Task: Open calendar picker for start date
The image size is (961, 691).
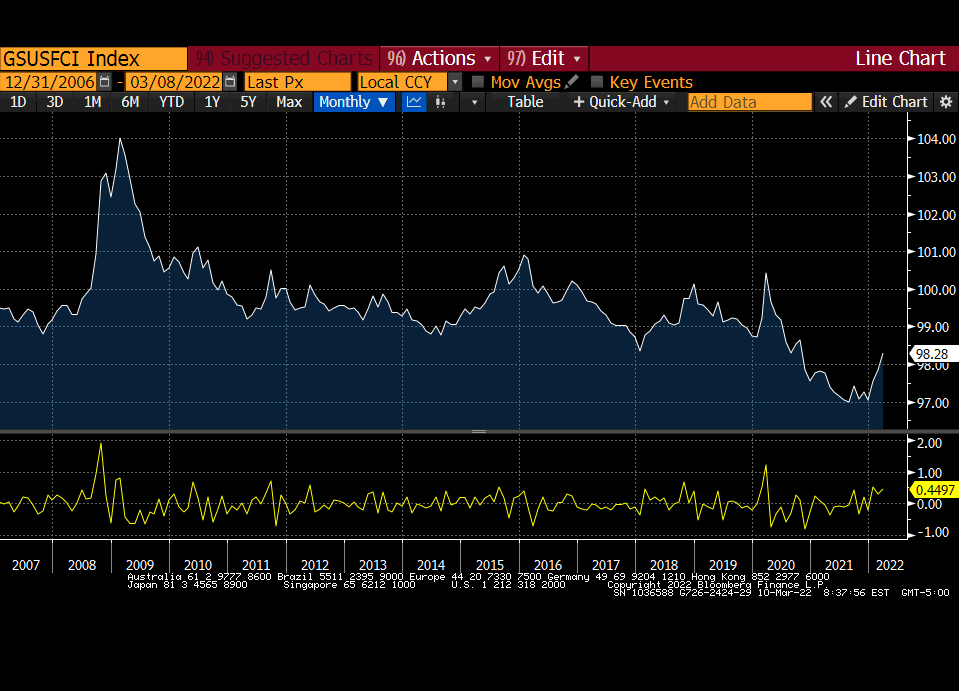Action: (105, 82)
